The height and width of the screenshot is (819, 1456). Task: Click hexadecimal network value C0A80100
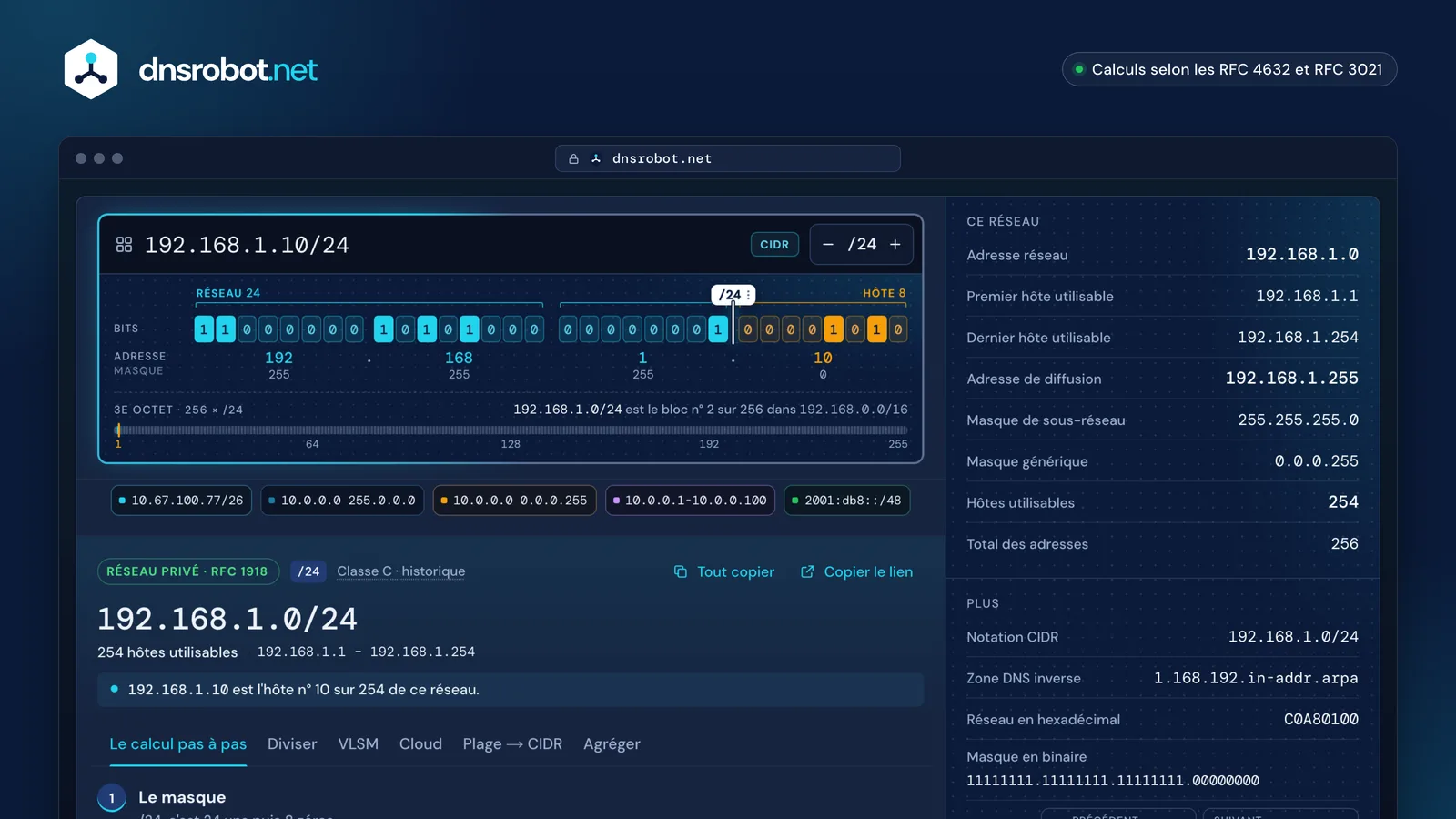[x=1321, y=720]
